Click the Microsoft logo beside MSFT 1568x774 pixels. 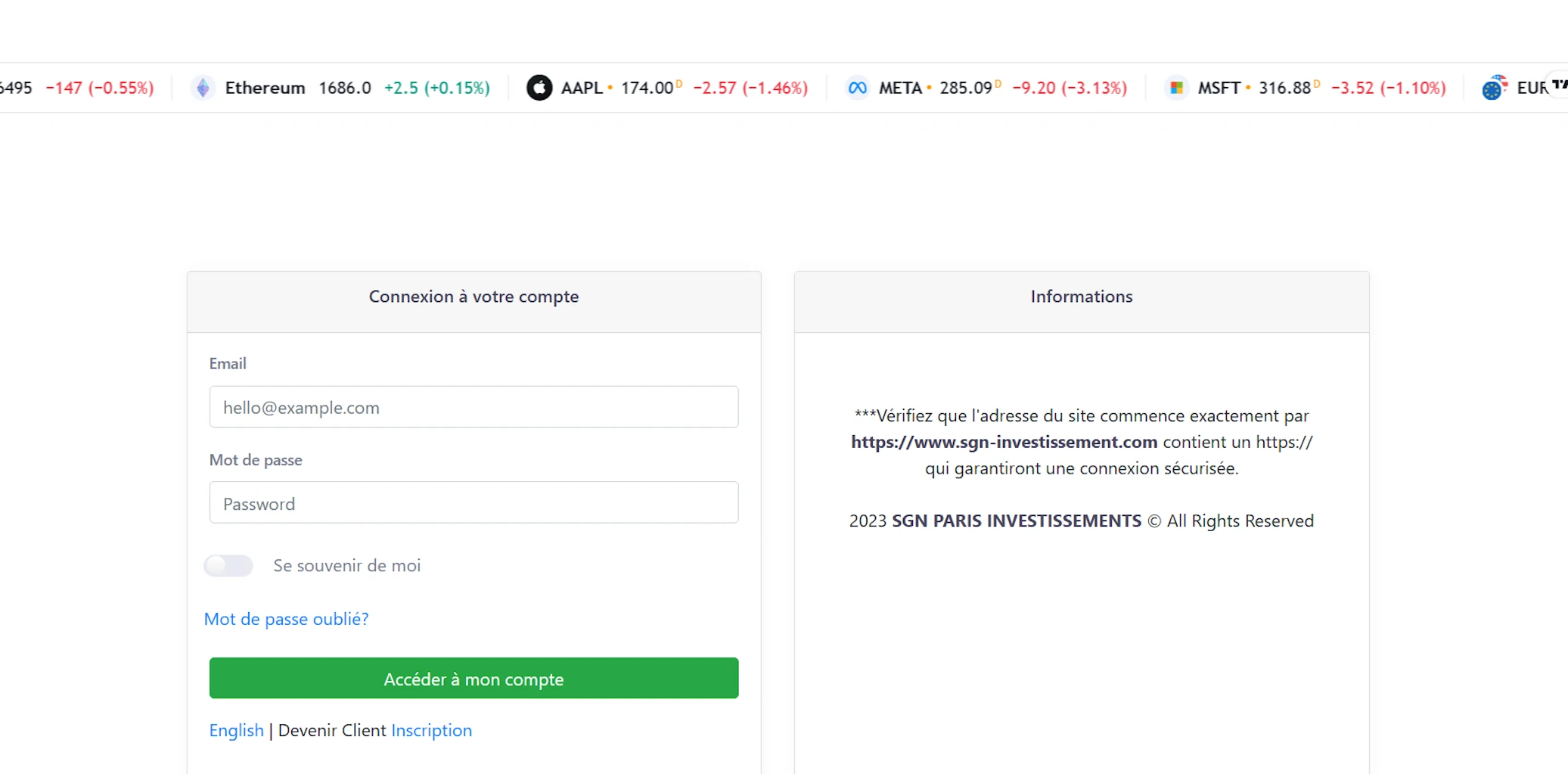1176,88
